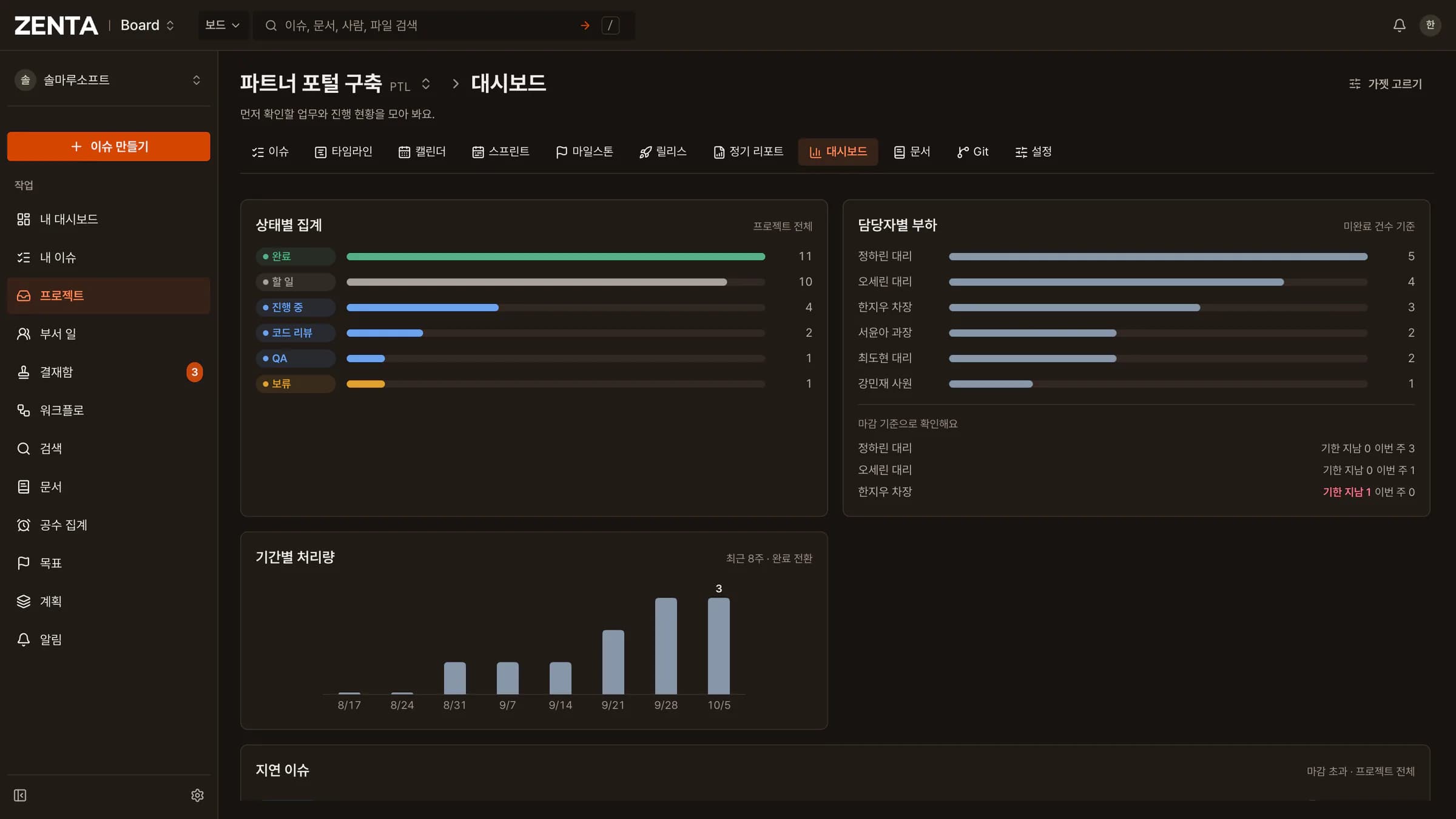Switch to the 캘린더 tab
The height and width of the screenshot is (819, 1456).
point(422,152)
